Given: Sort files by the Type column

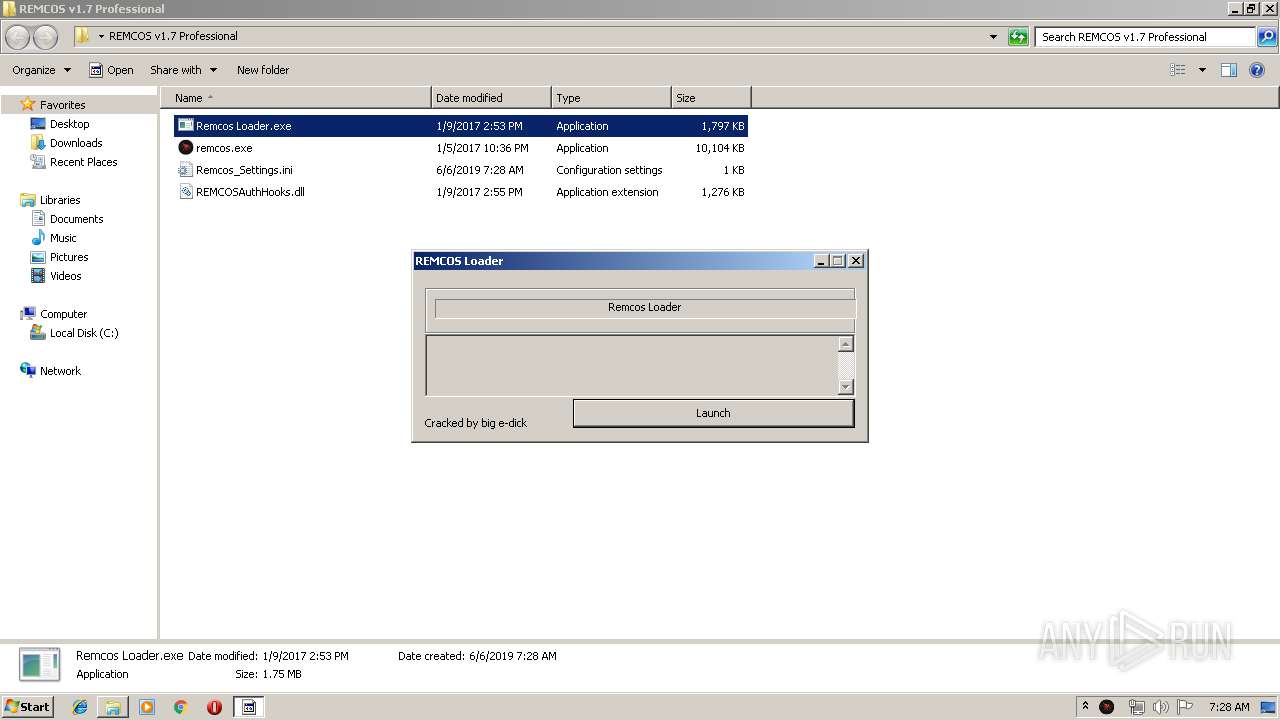Looking at the screenshot, I should pyautogui.click(x=611, y=98).
